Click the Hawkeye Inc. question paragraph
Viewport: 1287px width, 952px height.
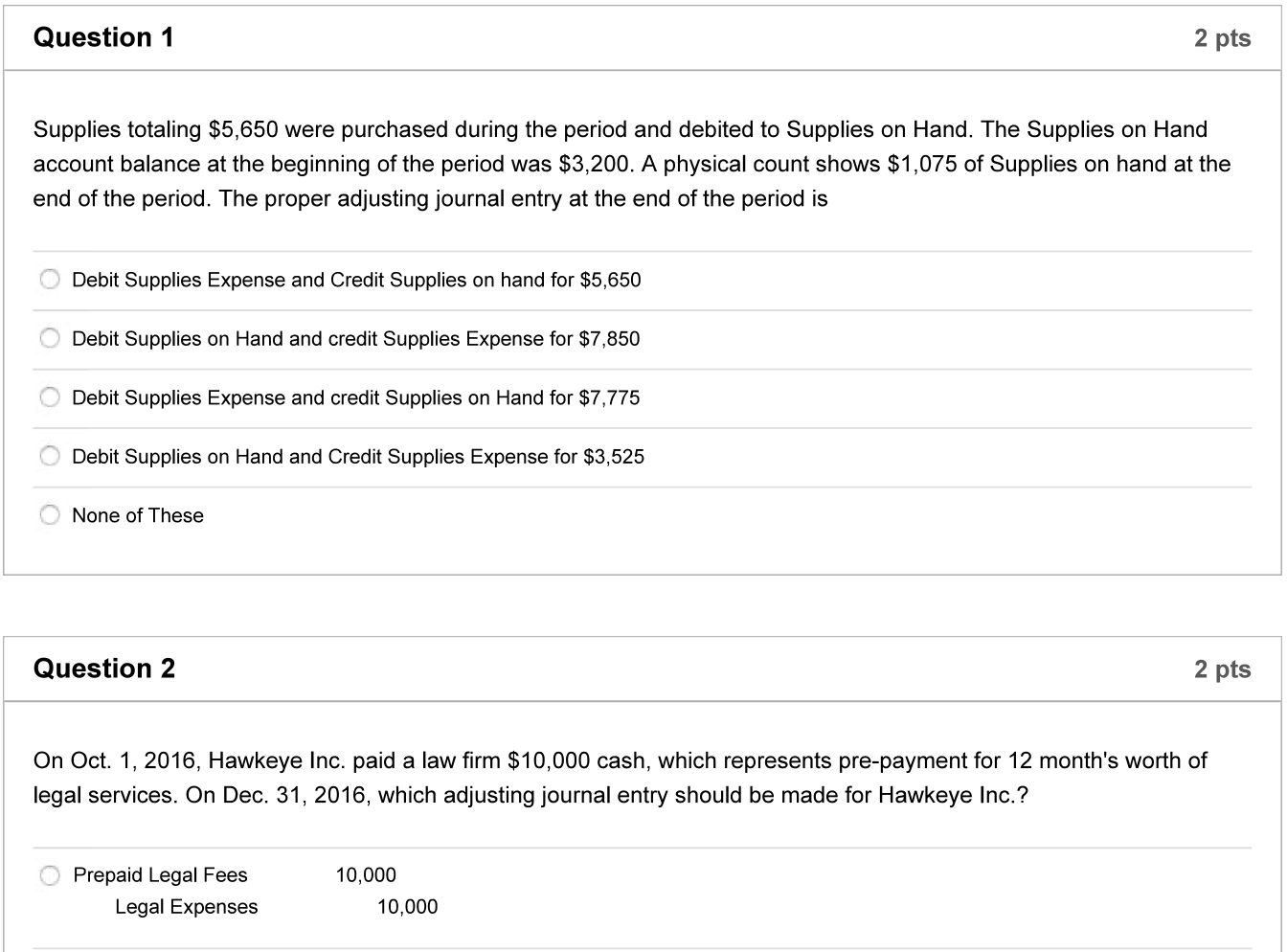click(620, 778)
